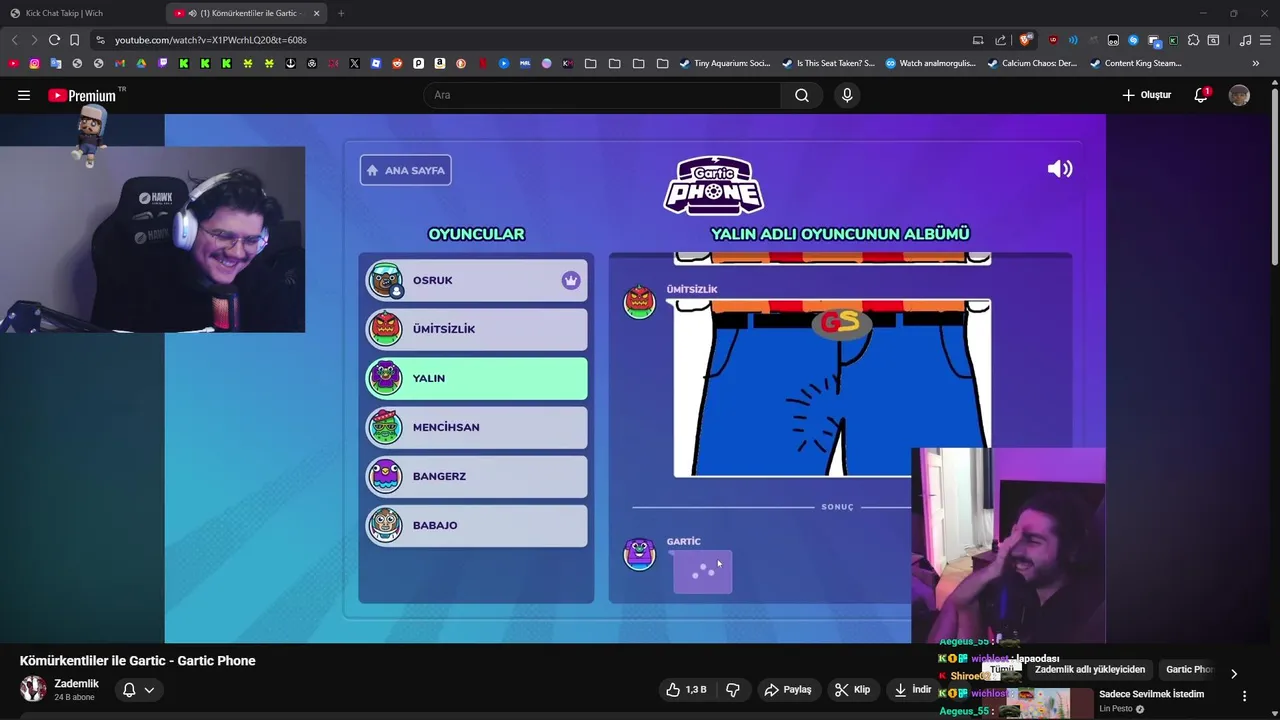
Task: Open 'Is This Seat Taken?' bookmark
Action: coord(828,63)
